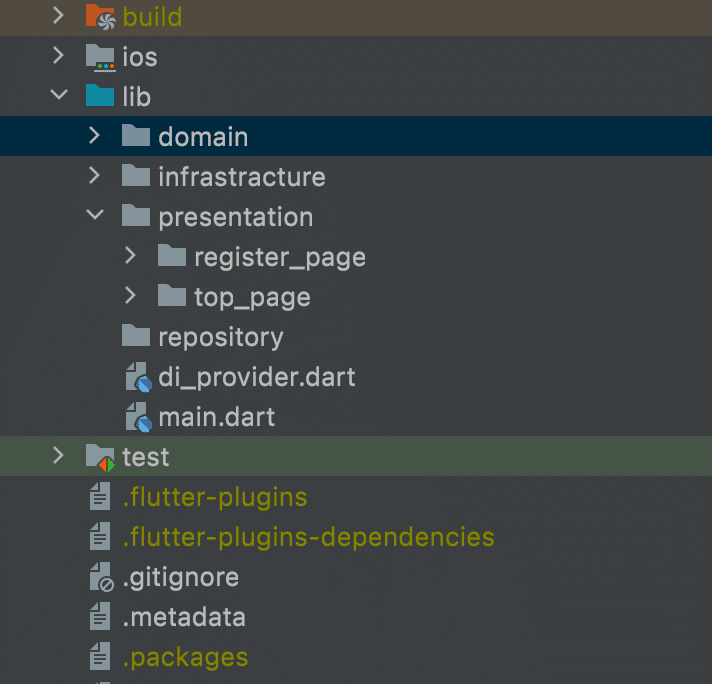Expand the domain folder arrow
Screen dimensions: 712x684
(94, 135)
